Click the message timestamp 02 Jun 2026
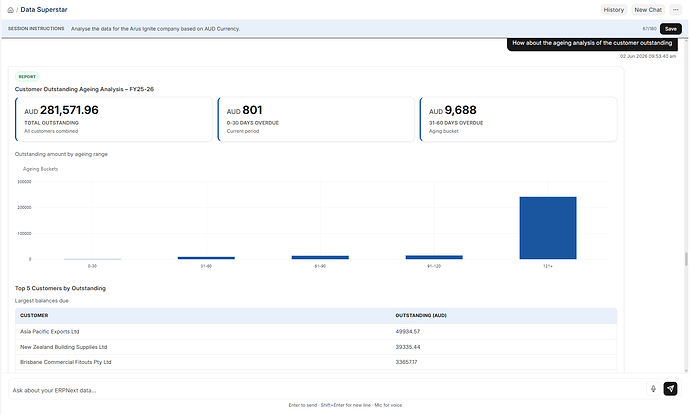Image resolution: width=690 pixels, height=415 pixels. pos(648,56)
